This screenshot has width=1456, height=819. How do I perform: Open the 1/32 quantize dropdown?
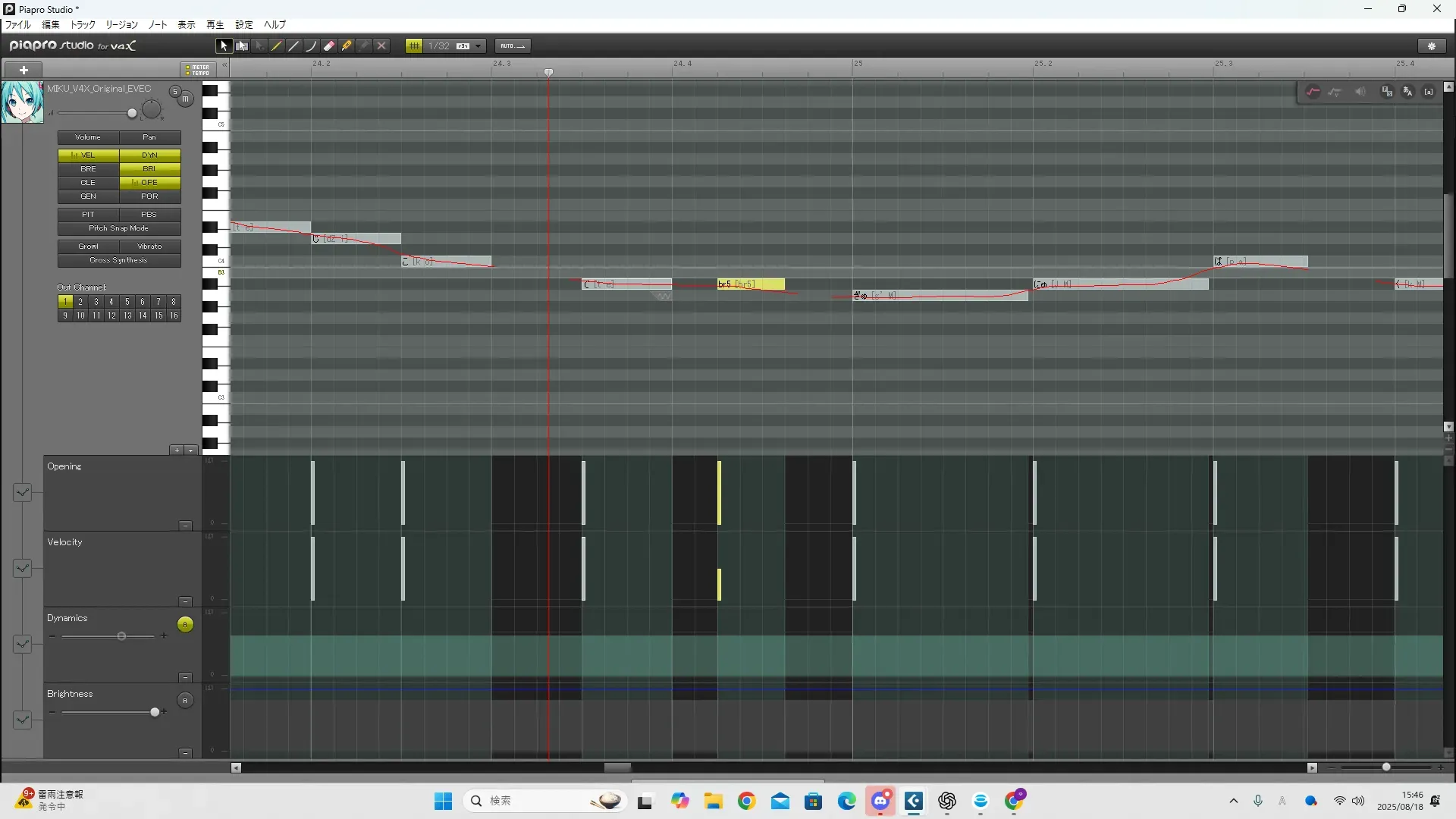click(x=478, y=45)
